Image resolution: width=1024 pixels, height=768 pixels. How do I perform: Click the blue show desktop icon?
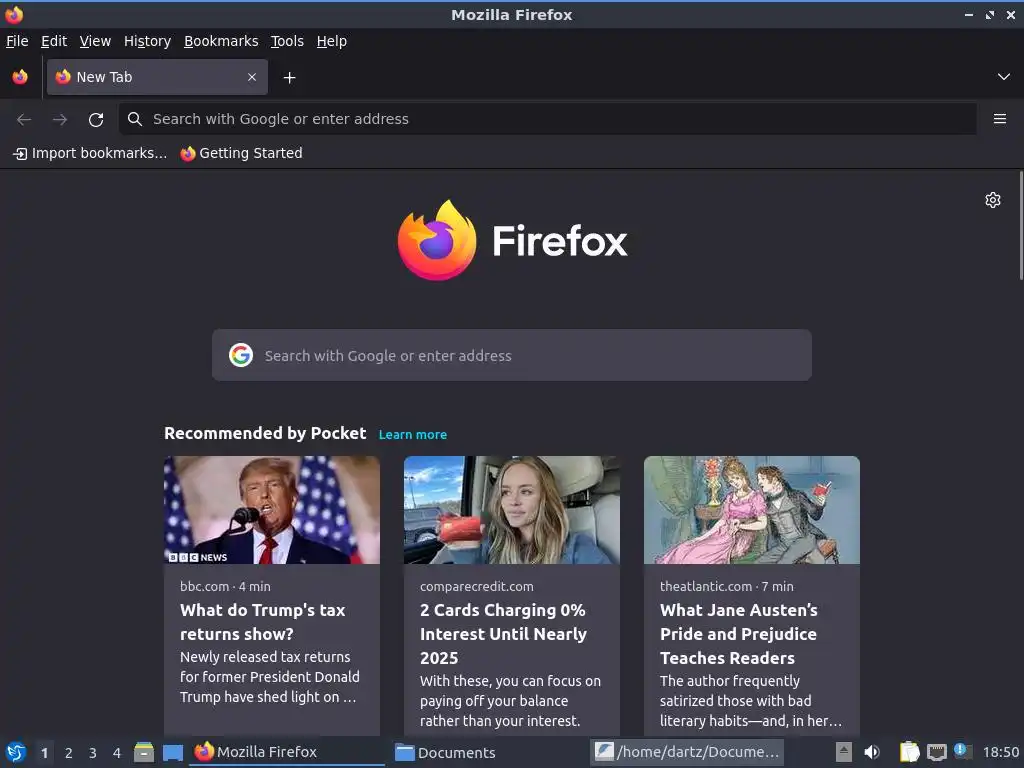[x=172, y=753]
